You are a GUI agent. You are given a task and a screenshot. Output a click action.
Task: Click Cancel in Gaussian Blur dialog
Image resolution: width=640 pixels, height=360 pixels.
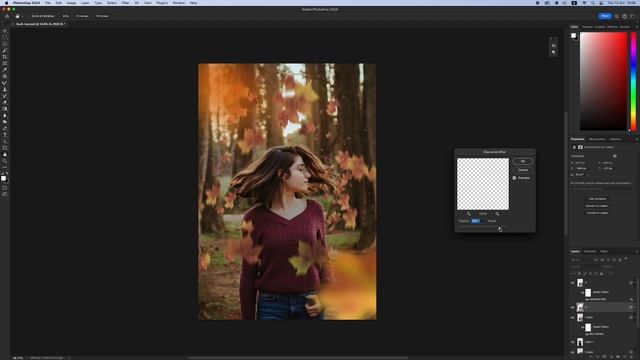point(523,170)
